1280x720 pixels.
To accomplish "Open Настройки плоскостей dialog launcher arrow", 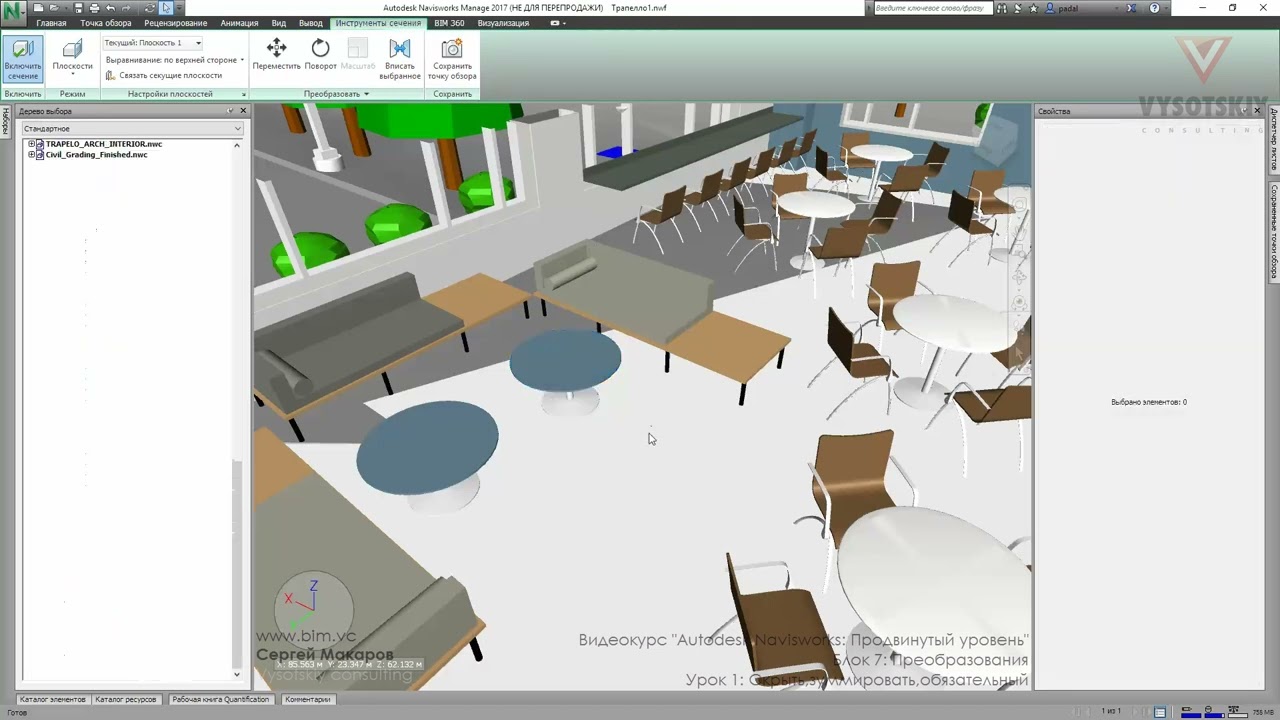I will [x=243, y=94].
